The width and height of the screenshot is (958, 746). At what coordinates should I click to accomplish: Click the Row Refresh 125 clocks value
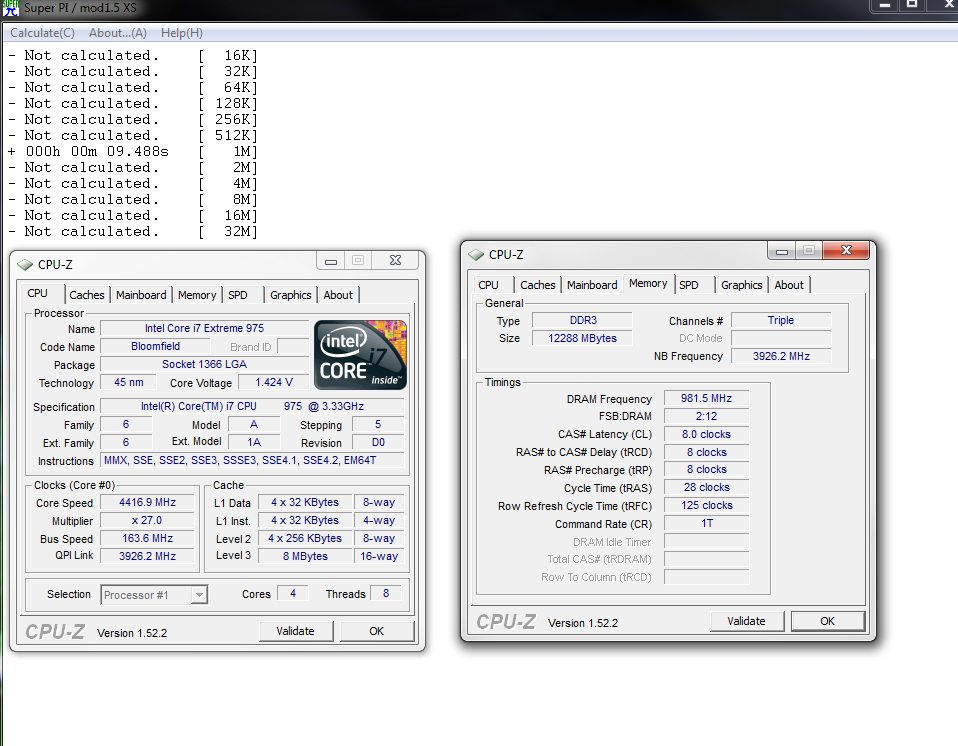coord(706,505)
